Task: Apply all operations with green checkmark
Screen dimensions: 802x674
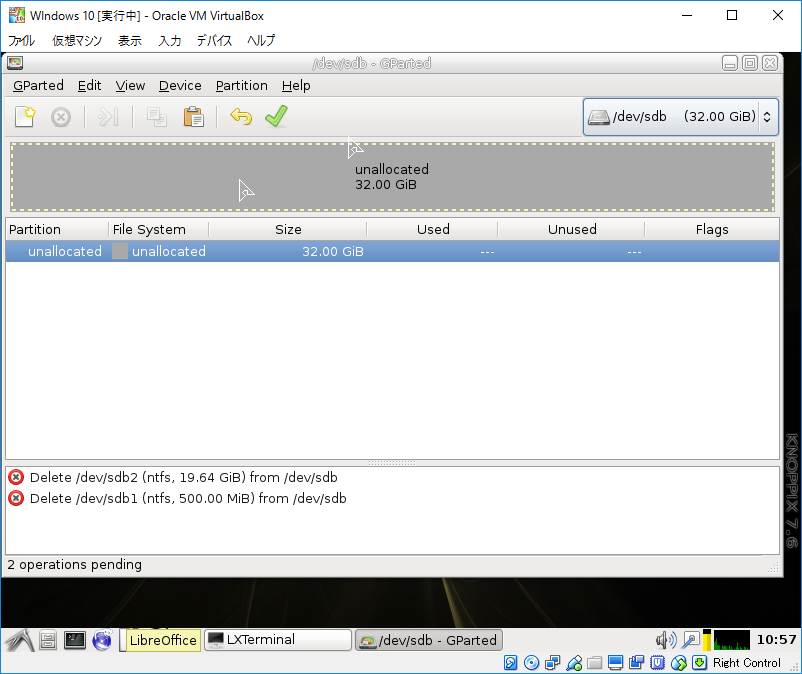Action: [x=276, y=116]
